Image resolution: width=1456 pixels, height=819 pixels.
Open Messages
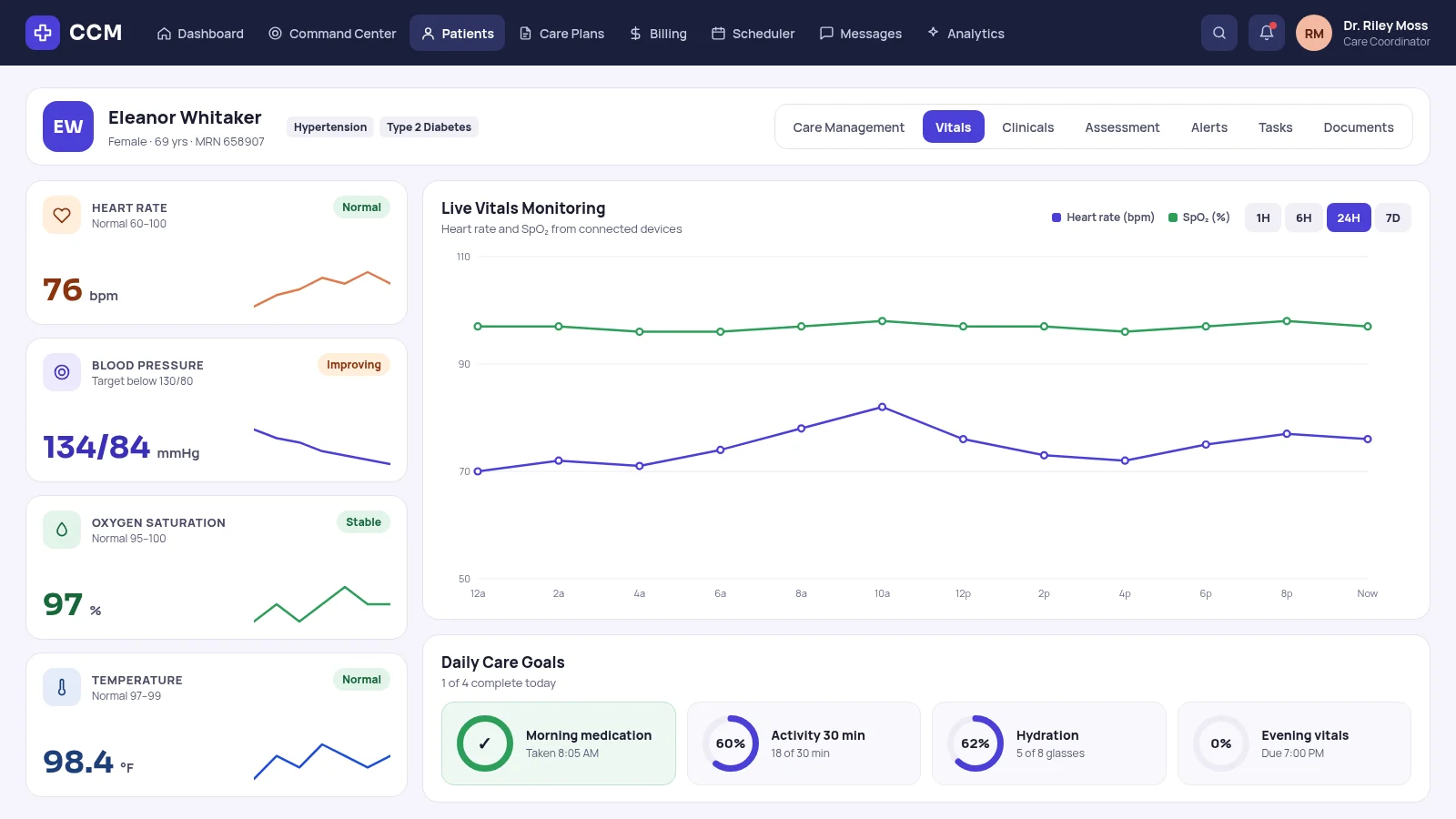coord(861,33)
